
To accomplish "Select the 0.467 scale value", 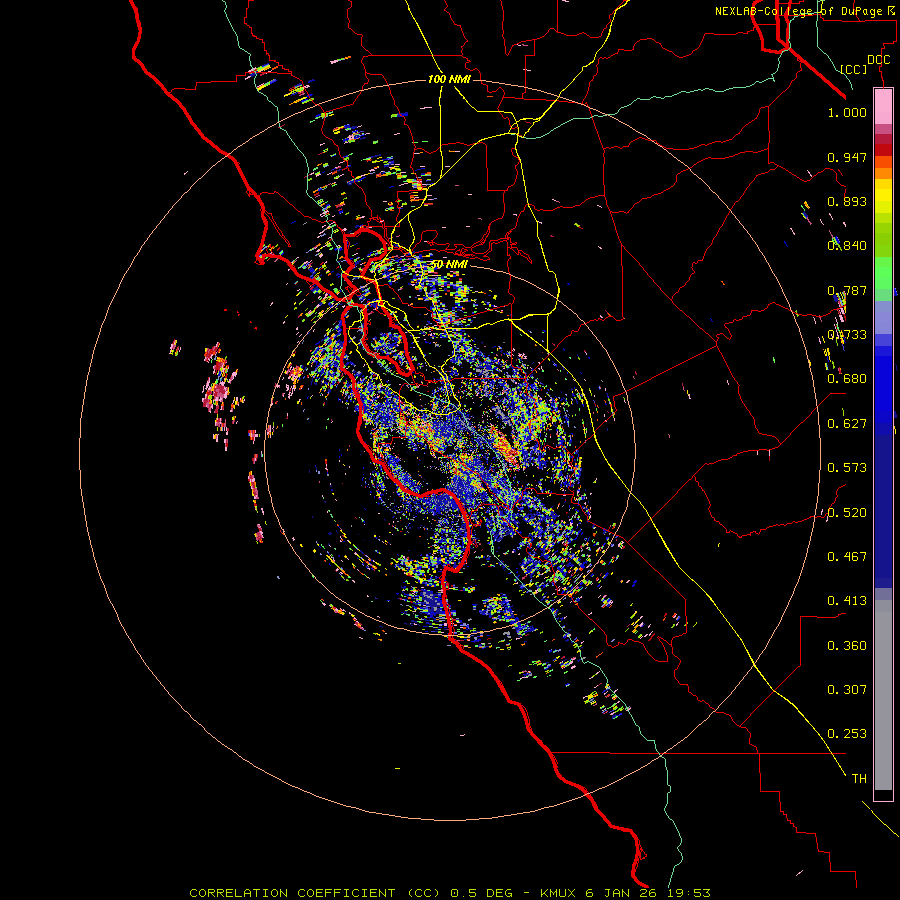I will [847, 557].
